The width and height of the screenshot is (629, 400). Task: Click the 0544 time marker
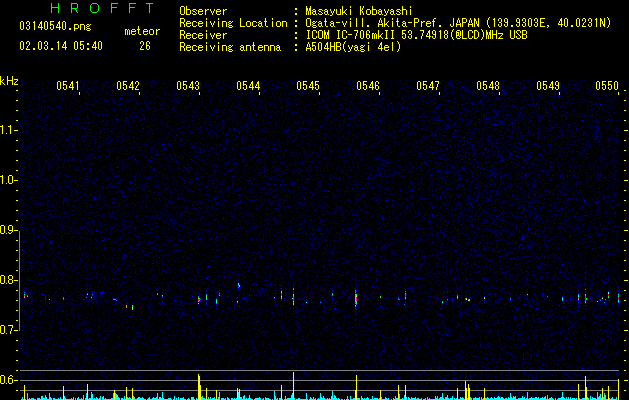(248, 85)
